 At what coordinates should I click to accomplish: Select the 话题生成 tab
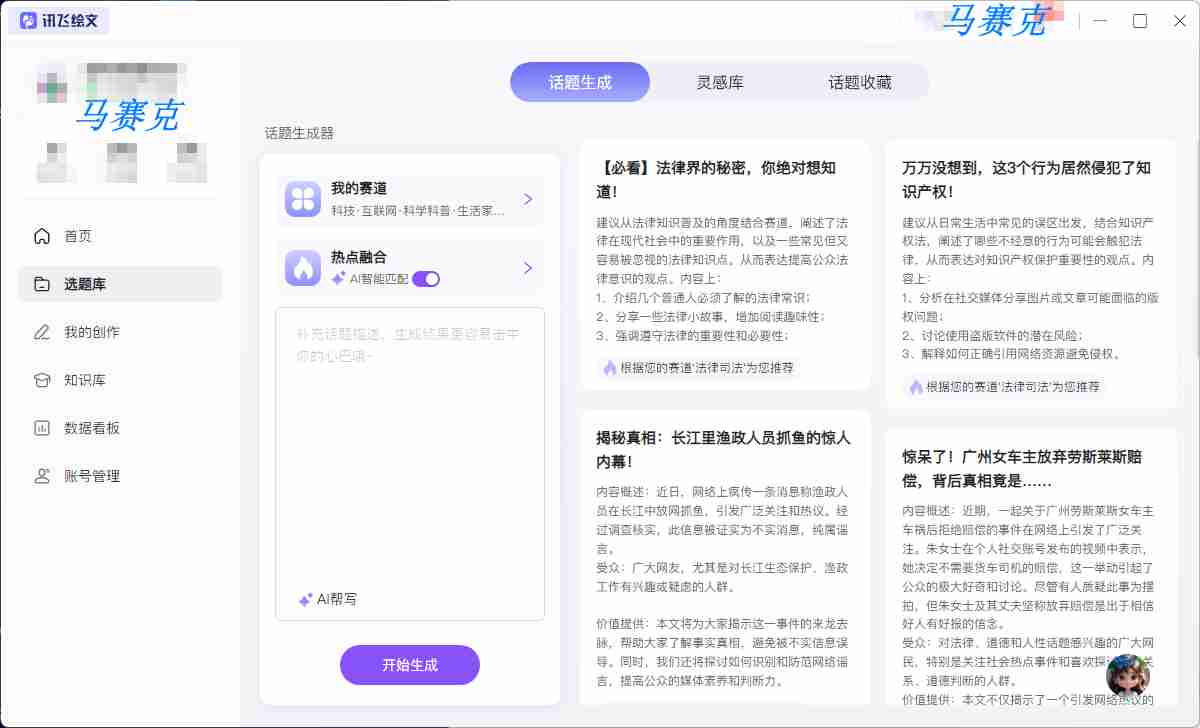(580, 82)
